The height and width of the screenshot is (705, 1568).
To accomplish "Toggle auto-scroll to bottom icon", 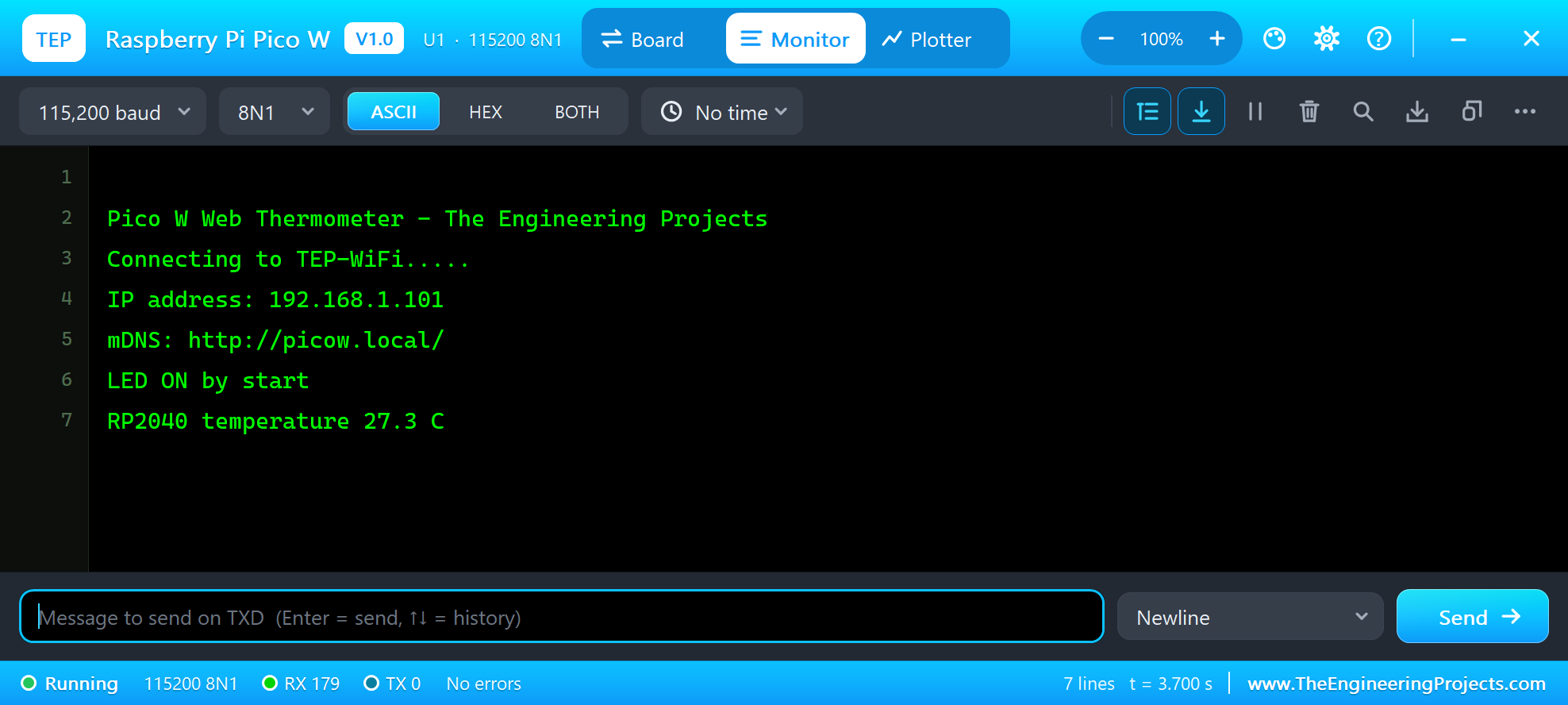I will [1201, 111].
